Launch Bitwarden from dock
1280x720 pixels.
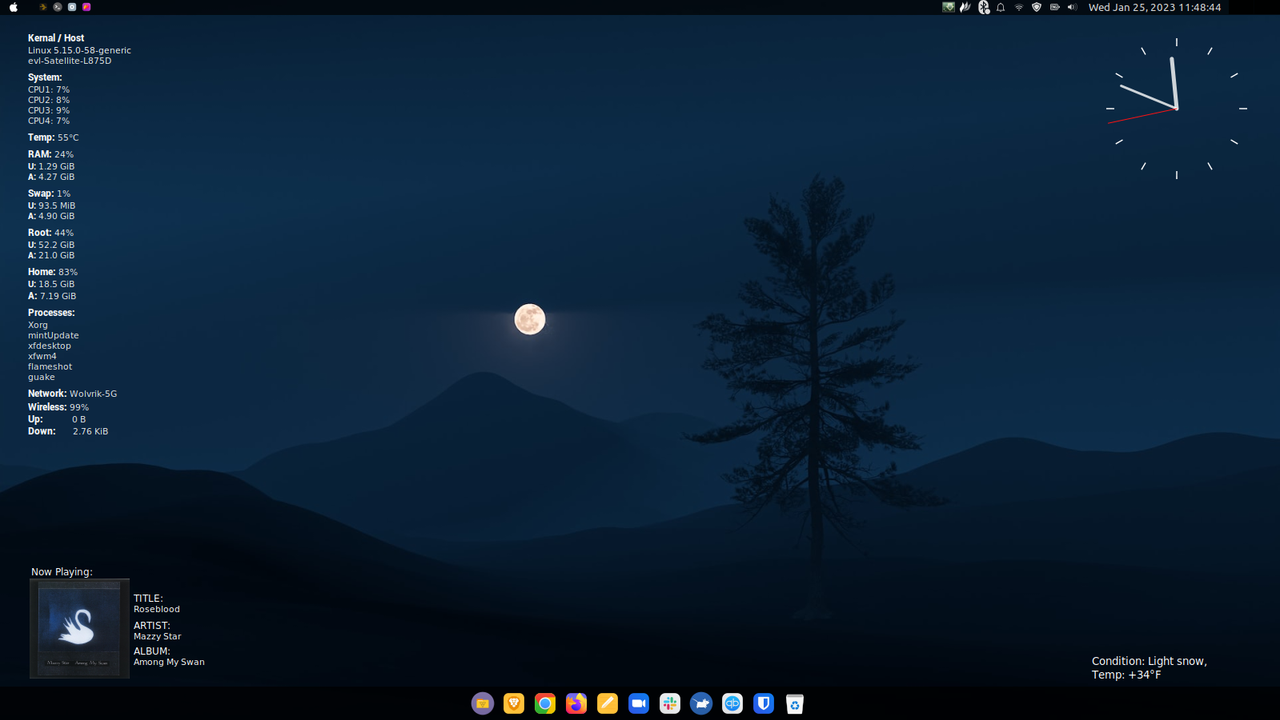pyautogui.click(x=763, y=704)
